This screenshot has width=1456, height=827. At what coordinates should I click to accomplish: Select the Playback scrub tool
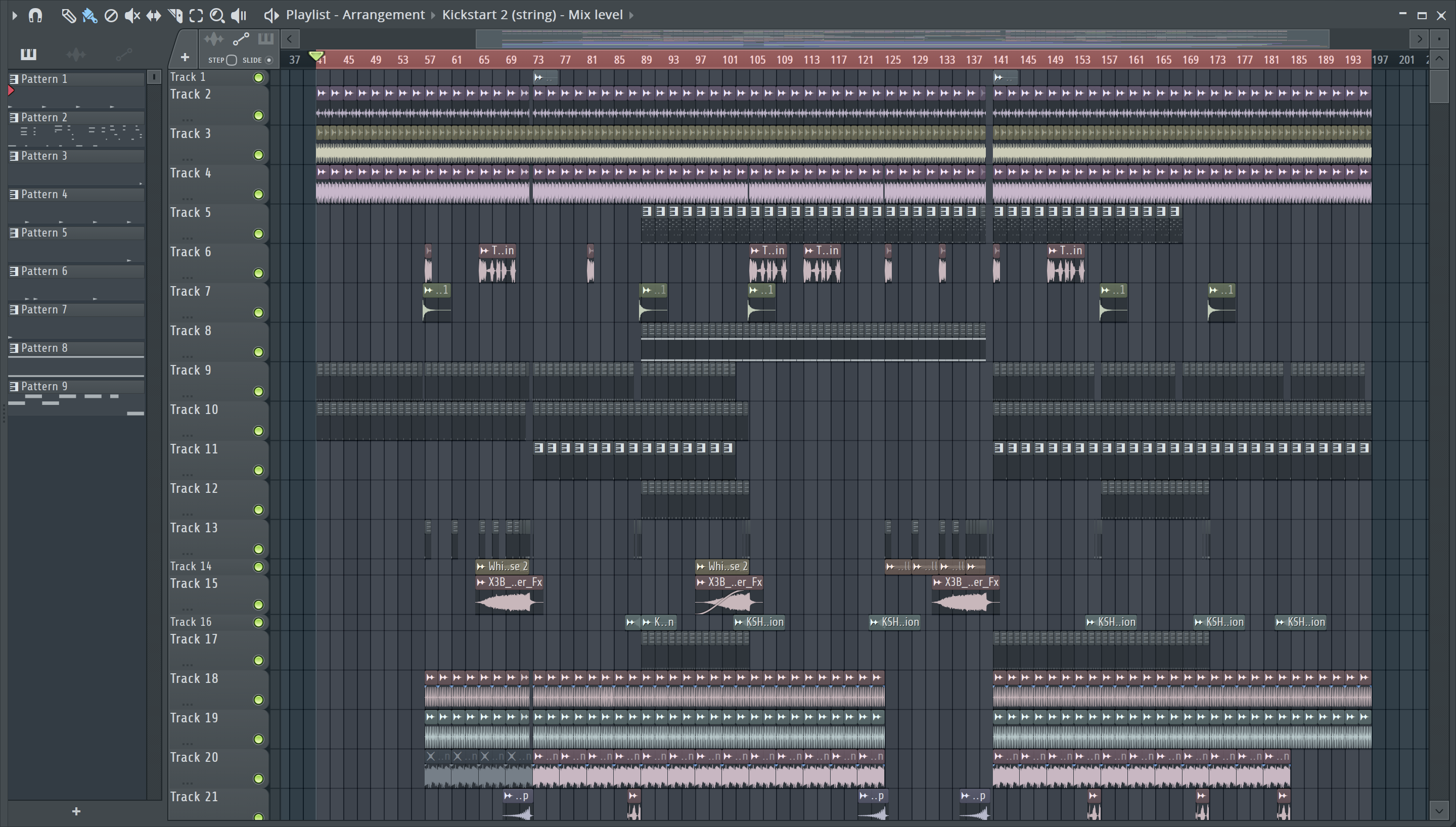click(239, 15)
